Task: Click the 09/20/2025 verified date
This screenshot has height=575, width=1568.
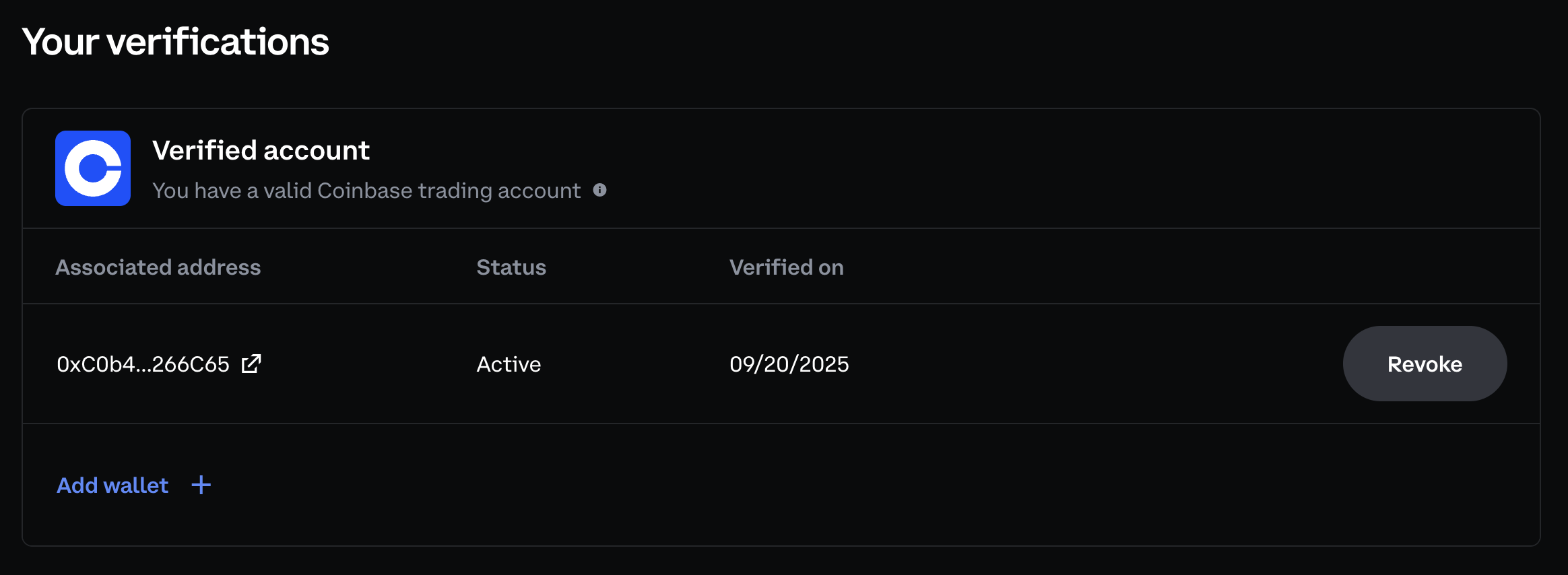Action: 789,364
